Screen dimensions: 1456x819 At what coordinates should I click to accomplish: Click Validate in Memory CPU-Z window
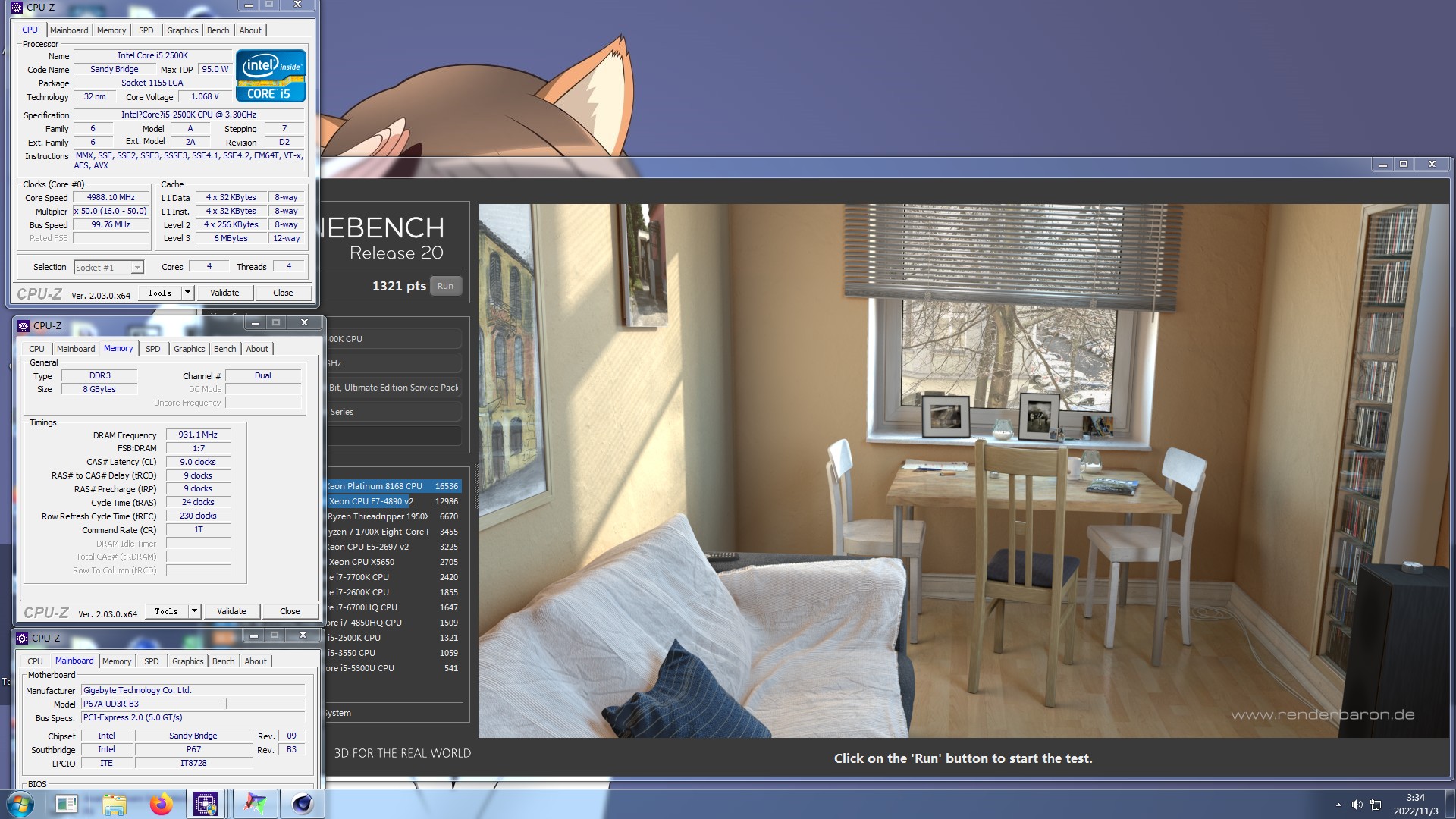(x=231, y=611)
